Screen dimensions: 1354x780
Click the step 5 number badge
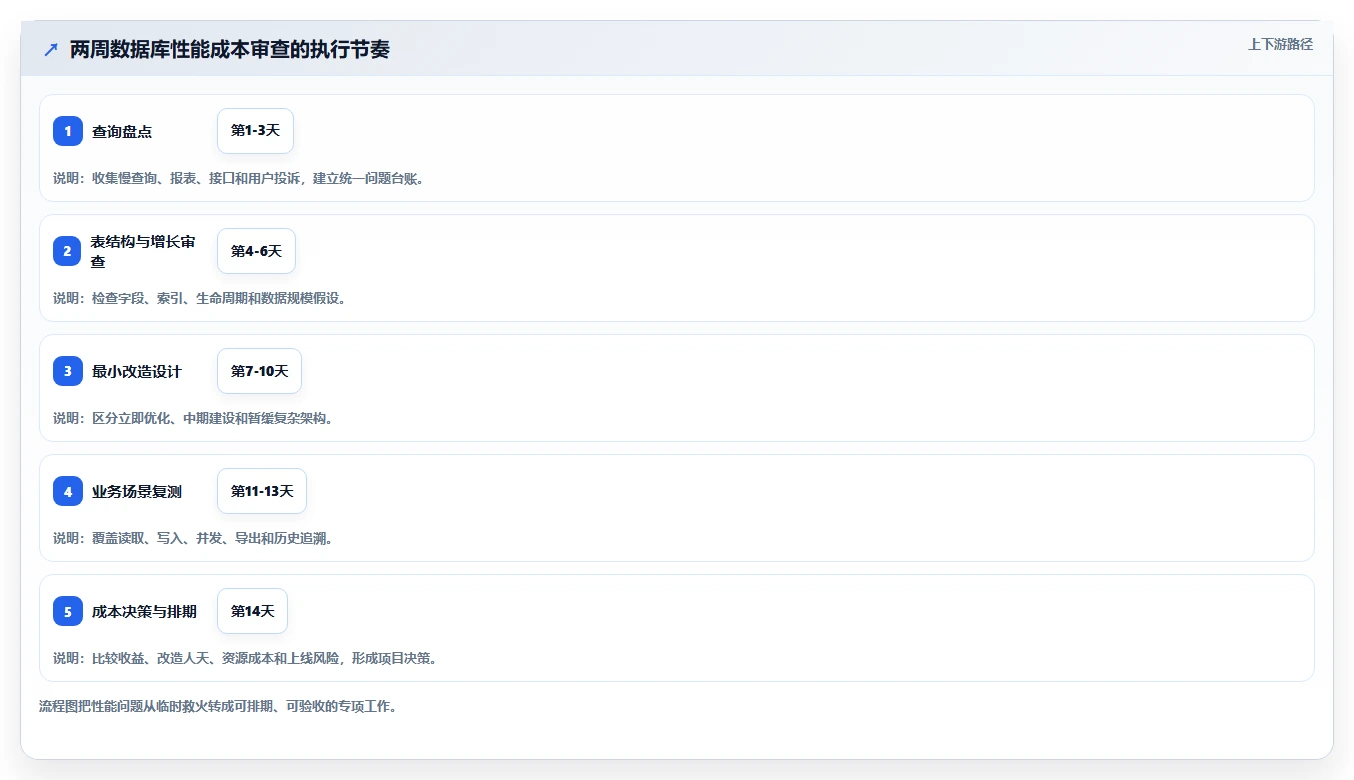(68, 611)
